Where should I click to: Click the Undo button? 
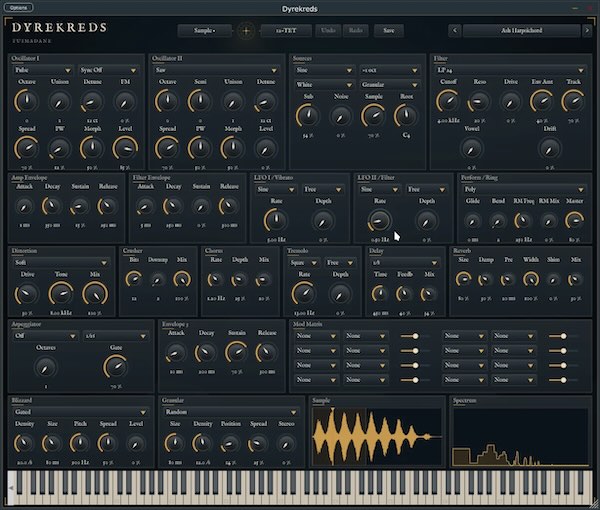[x=328, y=31]
